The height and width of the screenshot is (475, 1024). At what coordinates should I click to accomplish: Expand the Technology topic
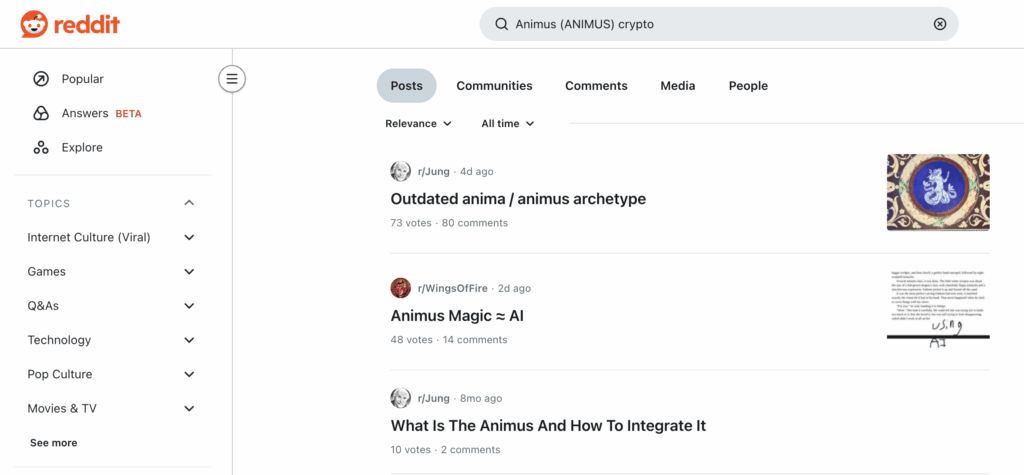tap(189, 340)
